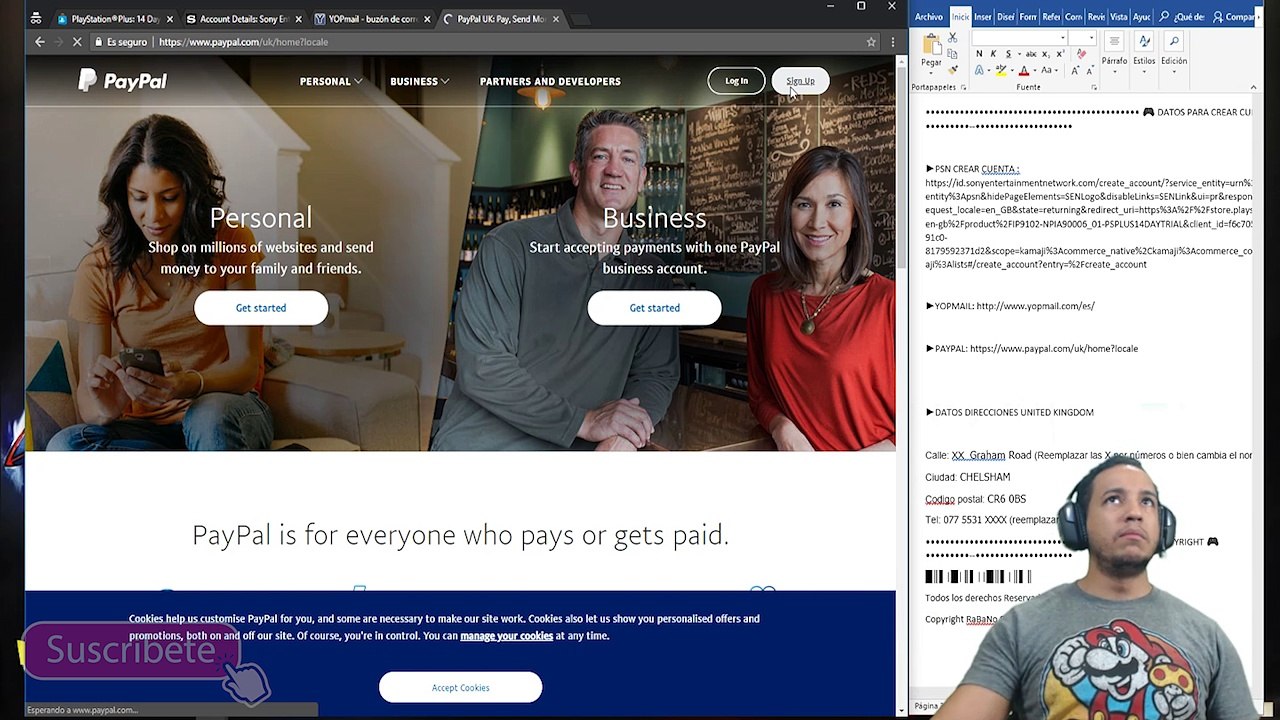Click the 'Codigo postal: CR6 0BS' line
Viewport: 1280px width, 720px height.
975,499
